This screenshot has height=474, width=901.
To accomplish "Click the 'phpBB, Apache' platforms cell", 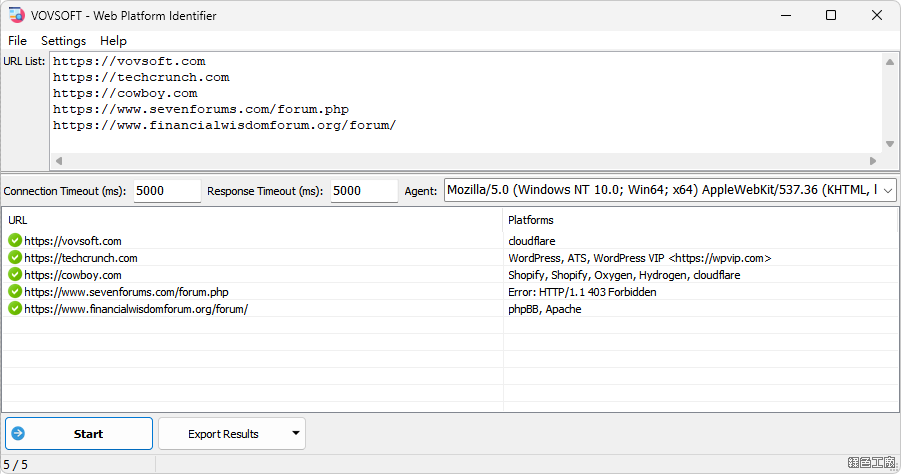I will (x=545, y=309).
